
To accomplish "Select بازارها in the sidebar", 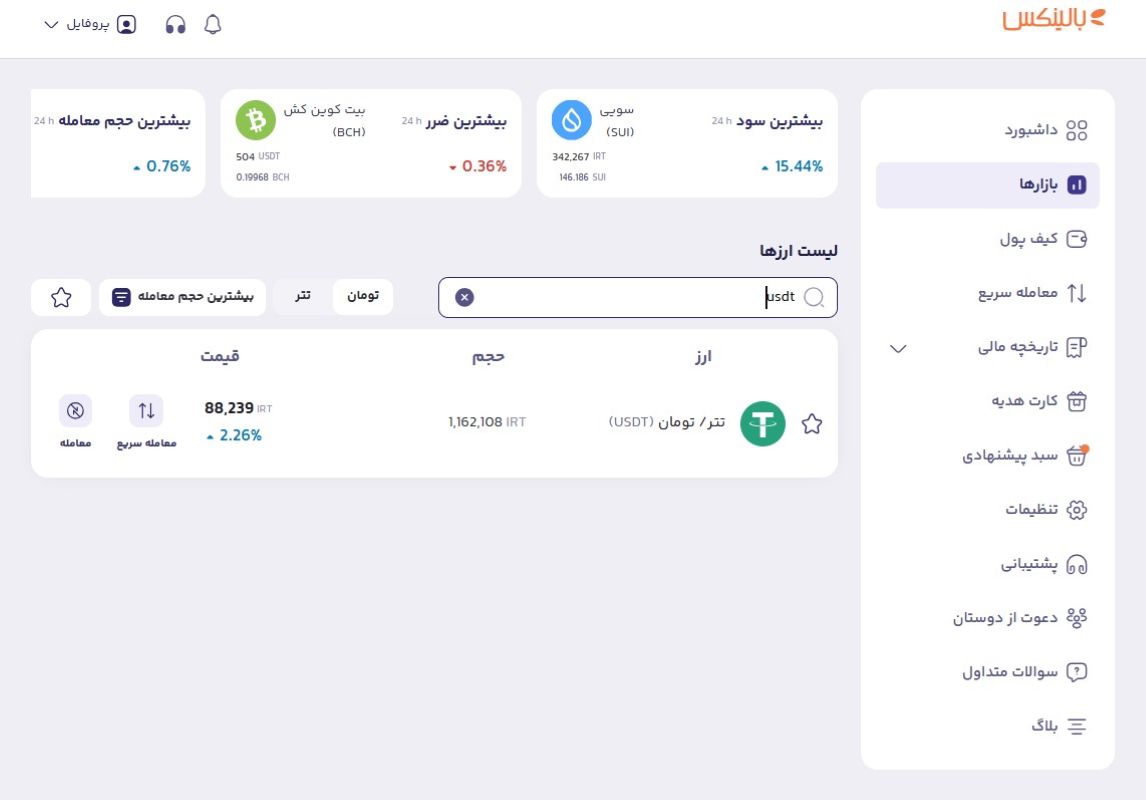I will [x=987, y=185].
